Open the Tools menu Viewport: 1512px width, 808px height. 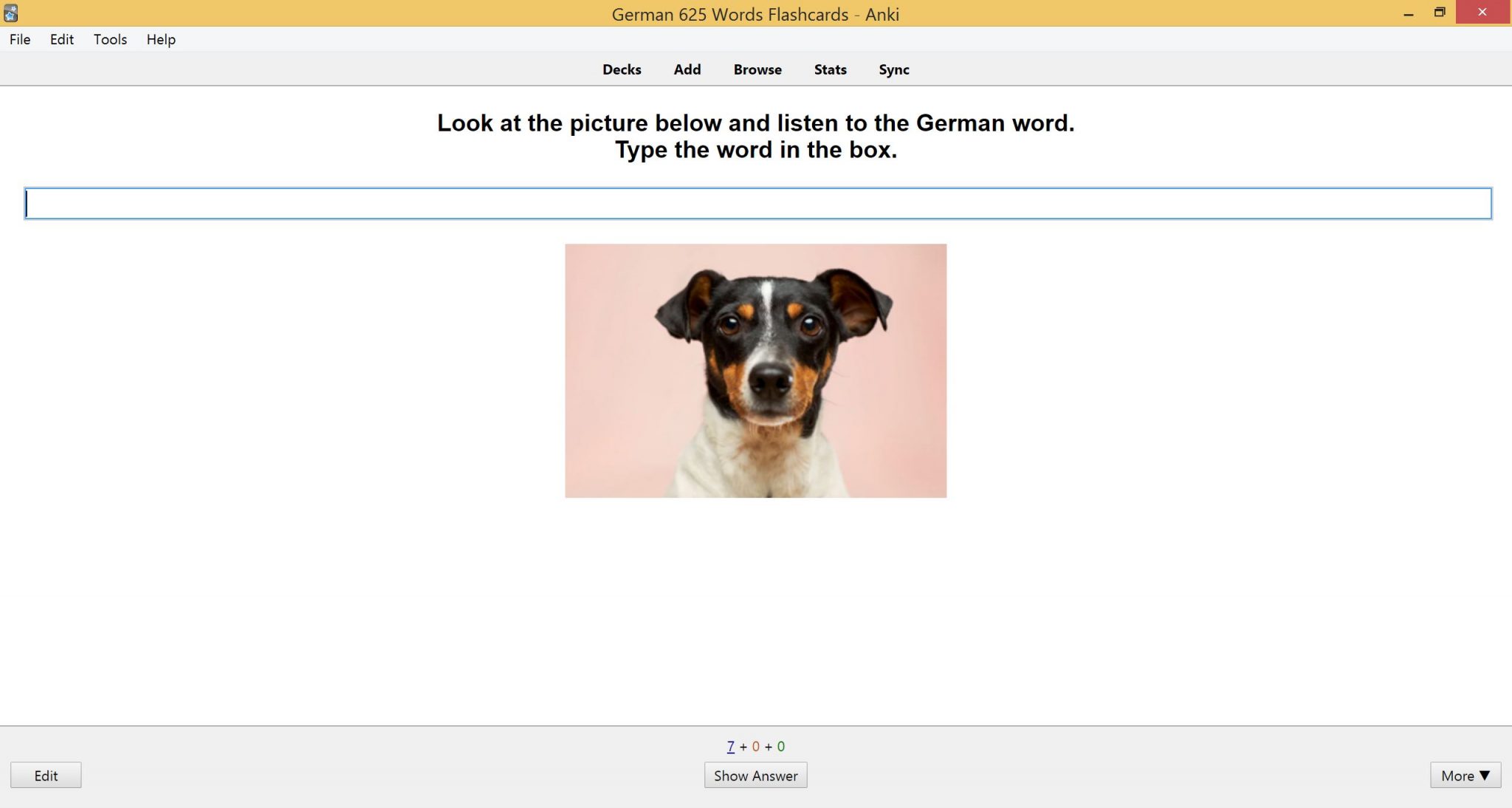(x=109, y=39)
